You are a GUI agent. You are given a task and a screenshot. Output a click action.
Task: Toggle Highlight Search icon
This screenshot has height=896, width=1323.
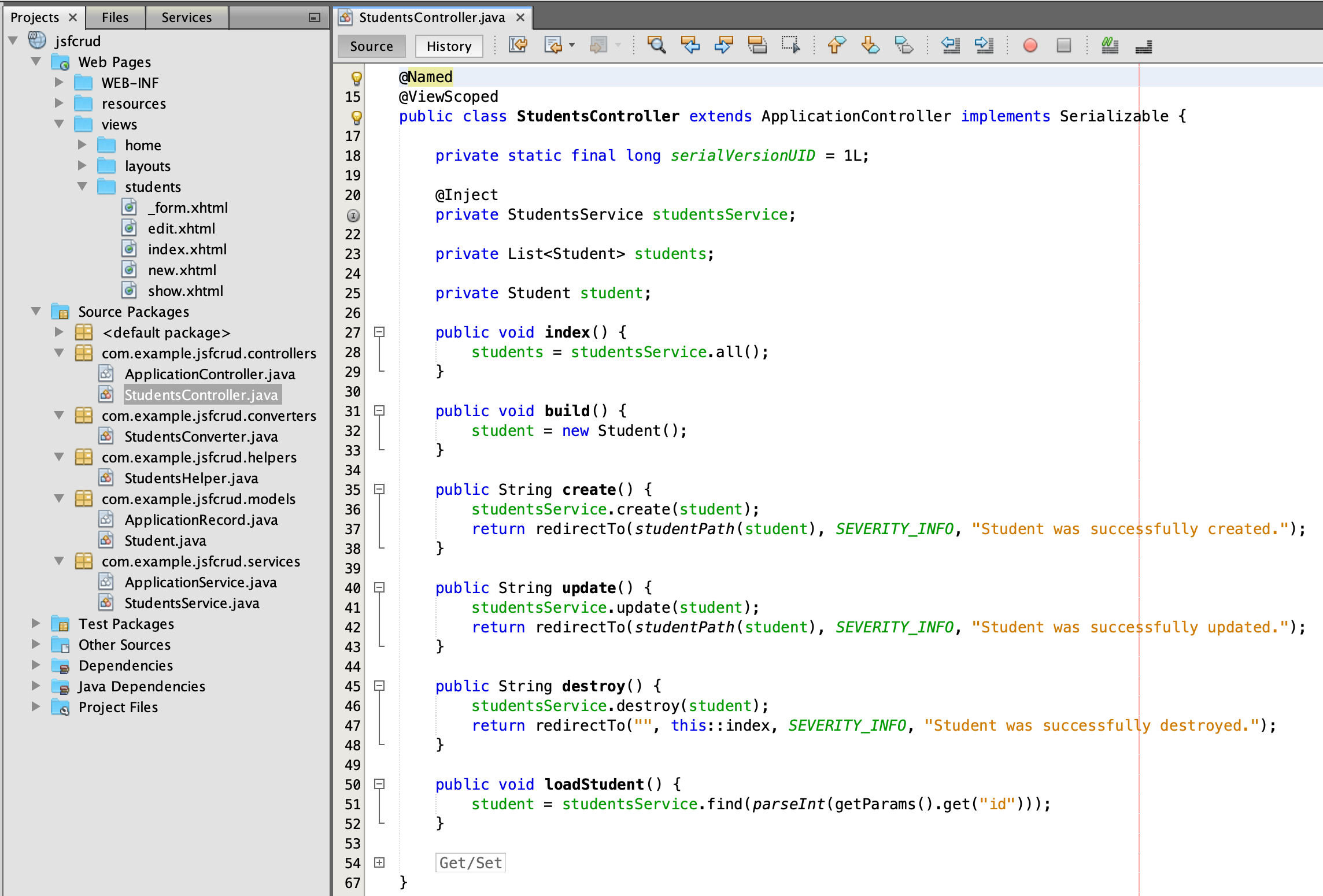tap(757, 45)
